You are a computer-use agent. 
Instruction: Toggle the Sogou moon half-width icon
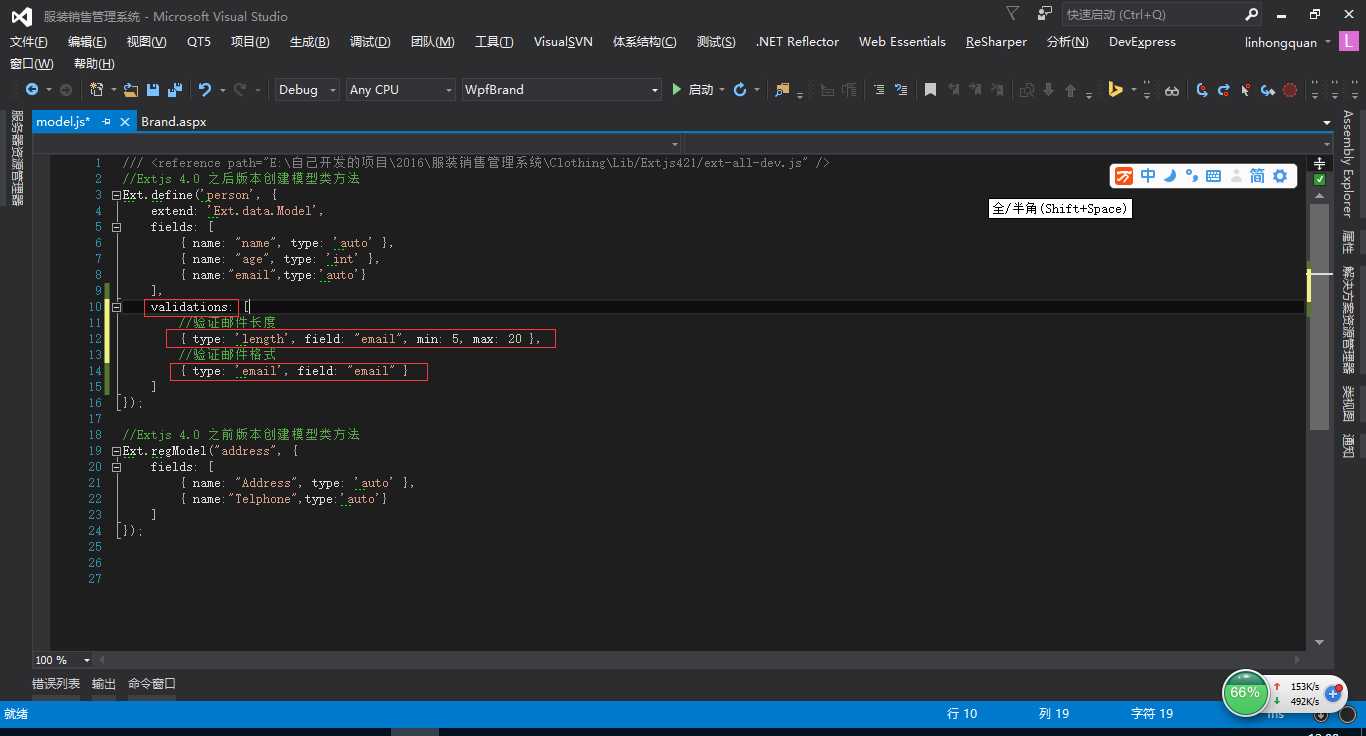point(1169,176)
